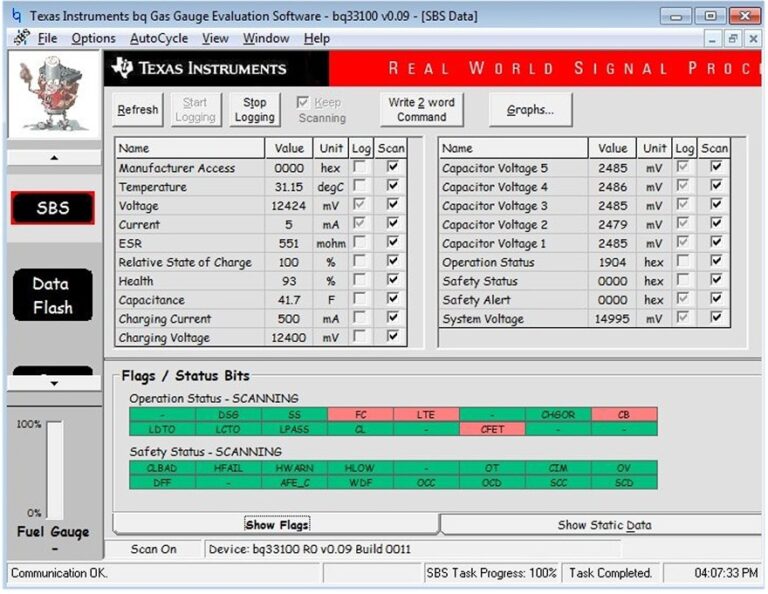Open the Options menu
This screenshot has width=768, height=594.
(x=94, y=38)
